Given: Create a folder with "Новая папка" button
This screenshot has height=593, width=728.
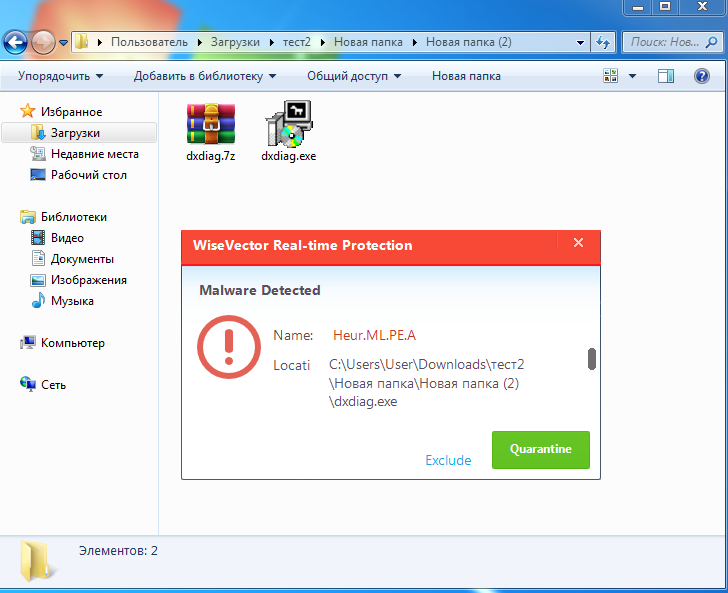Looking at the screenshot, I should 466,76.
